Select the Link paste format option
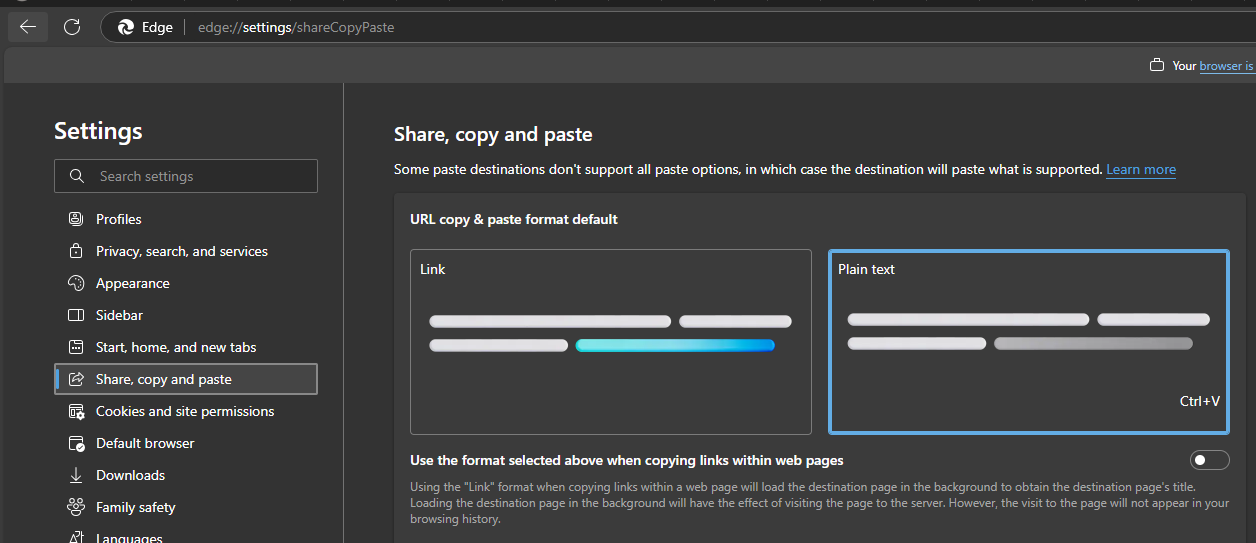This screenshot has width=1256, height=543. click(610, 341)
